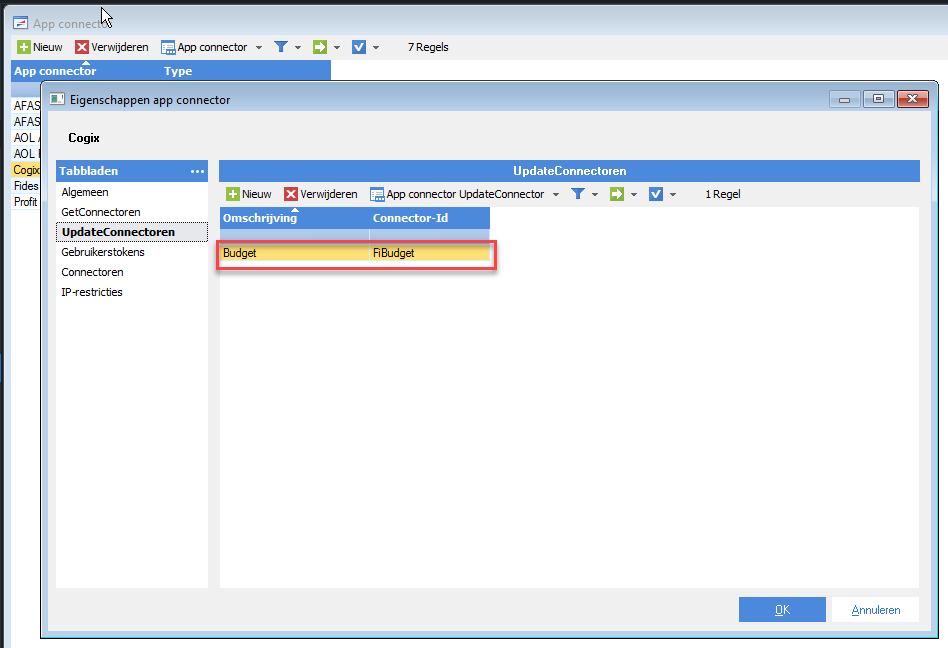The height and width of the screenshot is (648, 948).
Task: Minimize the Eigenschappen app connector dialog
Action: (845, 99)
